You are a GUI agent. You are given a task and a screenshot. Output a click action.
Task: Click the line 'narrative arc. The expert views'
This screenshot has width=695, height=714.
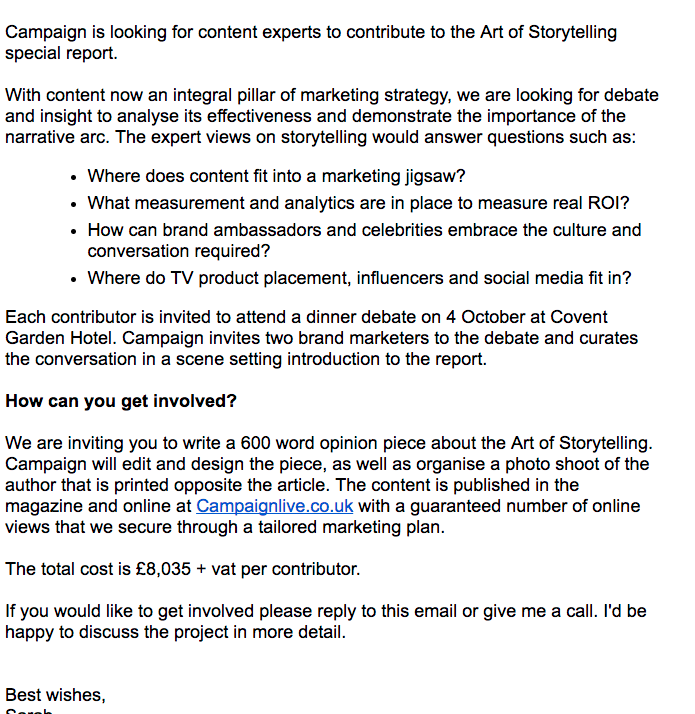point(320,137)
